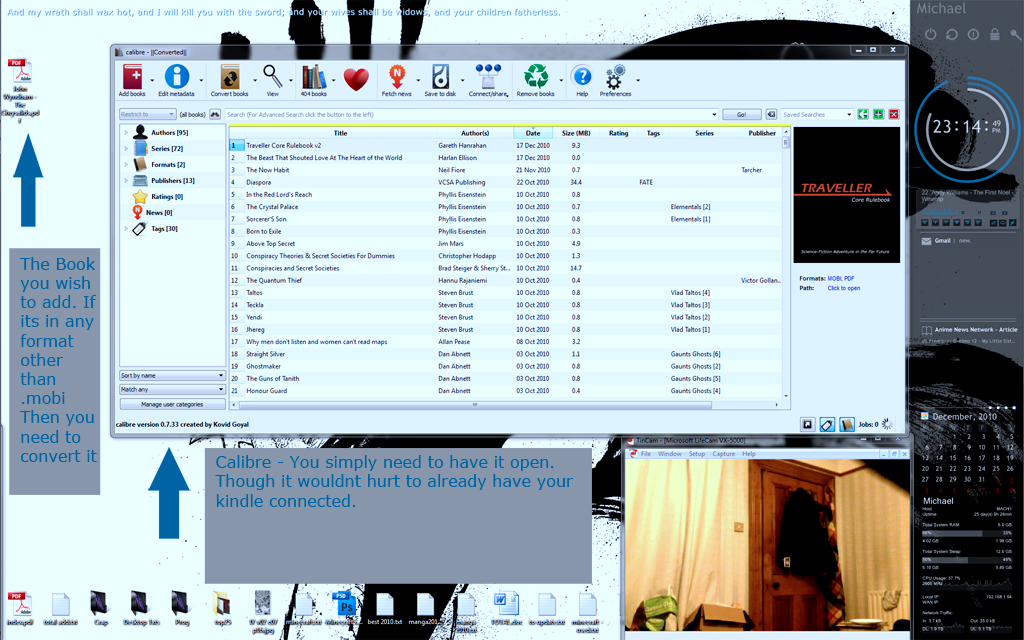Open the Window menu in TinCam
This screenshot has width=1024, height=640.
(669, 454)
